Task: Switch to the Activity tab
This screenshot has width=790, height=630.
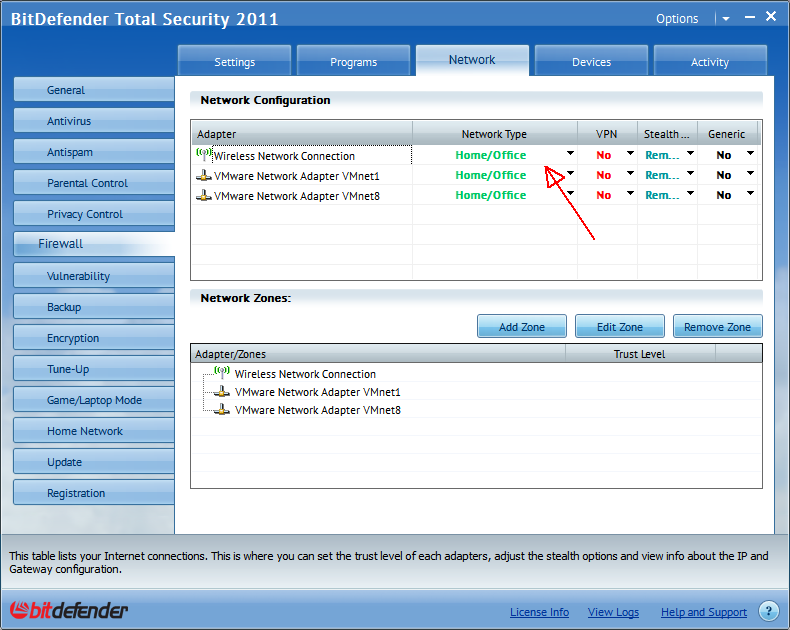Action: [710, 61]
